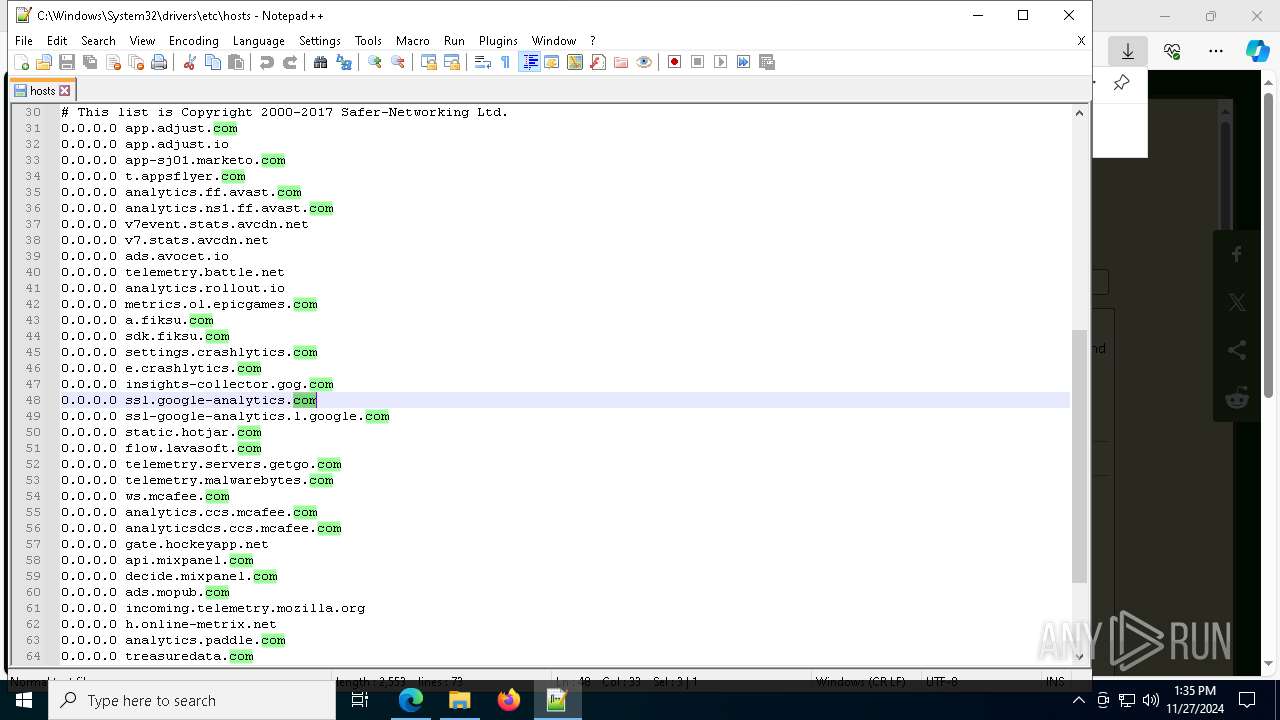1280x720 pixels.
Task: Open the user defined language dialog icon
Action: click(552, 62)
